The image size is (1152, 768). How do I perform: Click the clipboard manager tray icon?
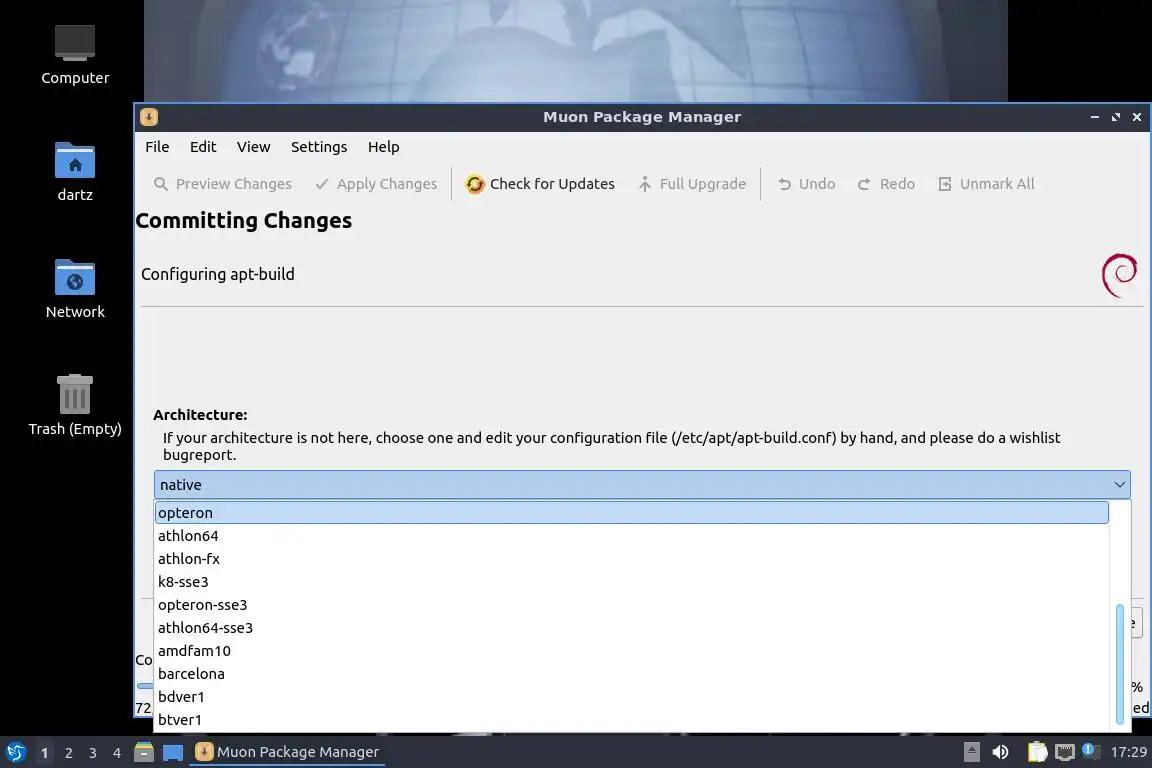click(x=1037, y=752)
